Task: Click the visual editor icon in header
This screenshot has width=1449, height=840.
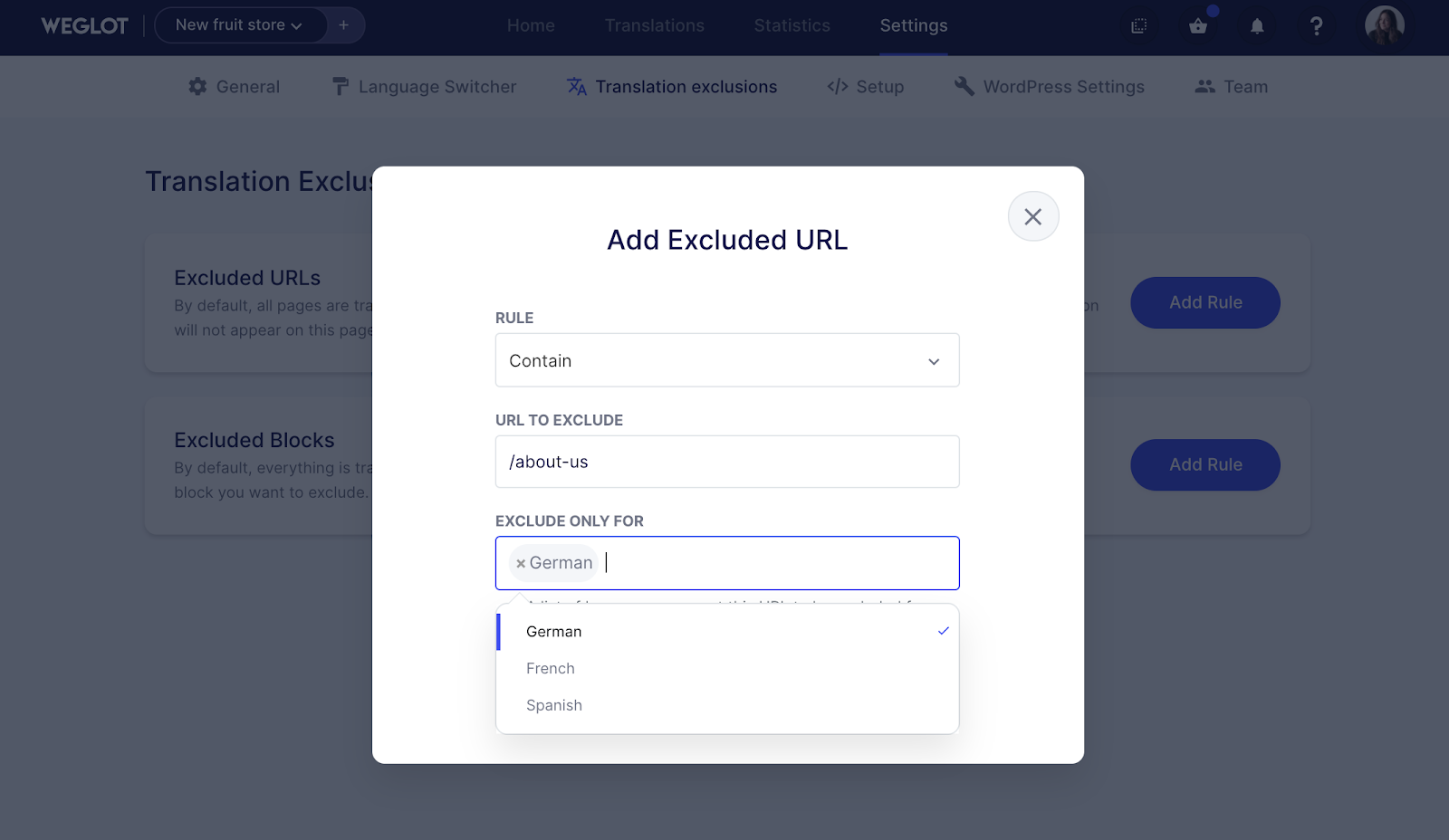Action: pos(1139,26)
